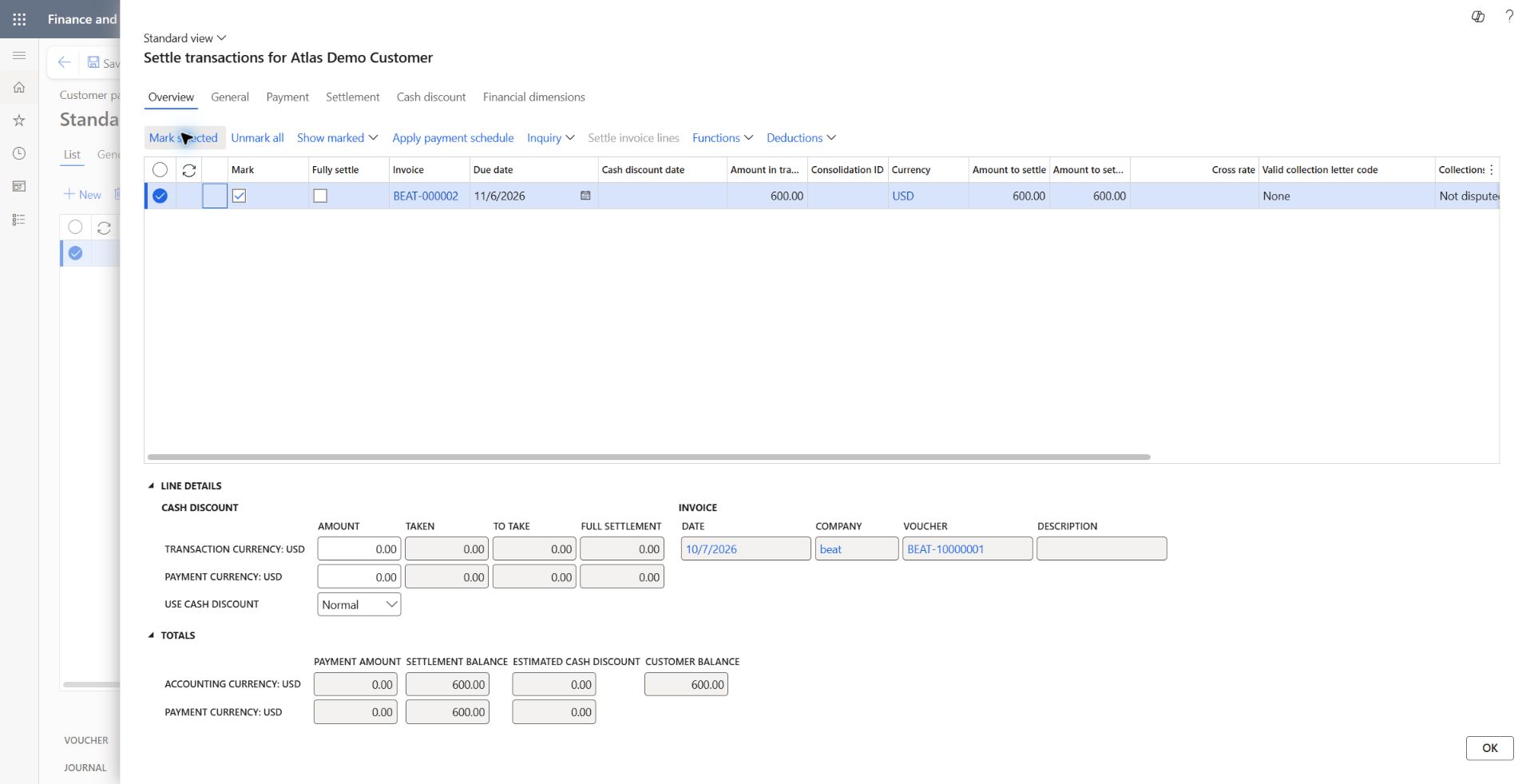Collapse the Line details section
The height and width of the screenshot is (784, 1530).
click(184, 485)
